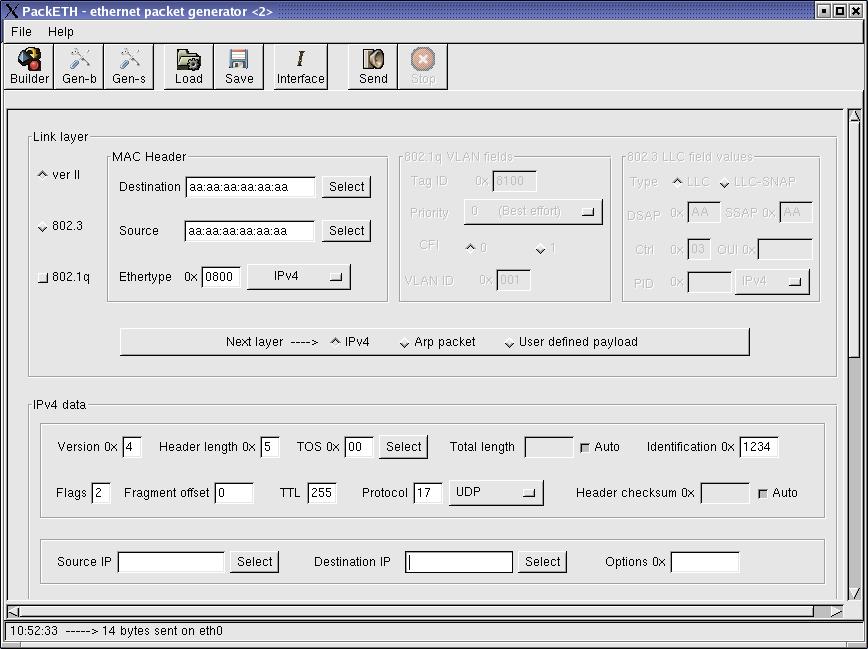Open the File menu
Image resolution: width=868 pixels, height=649 pixels.
(21, 32)
